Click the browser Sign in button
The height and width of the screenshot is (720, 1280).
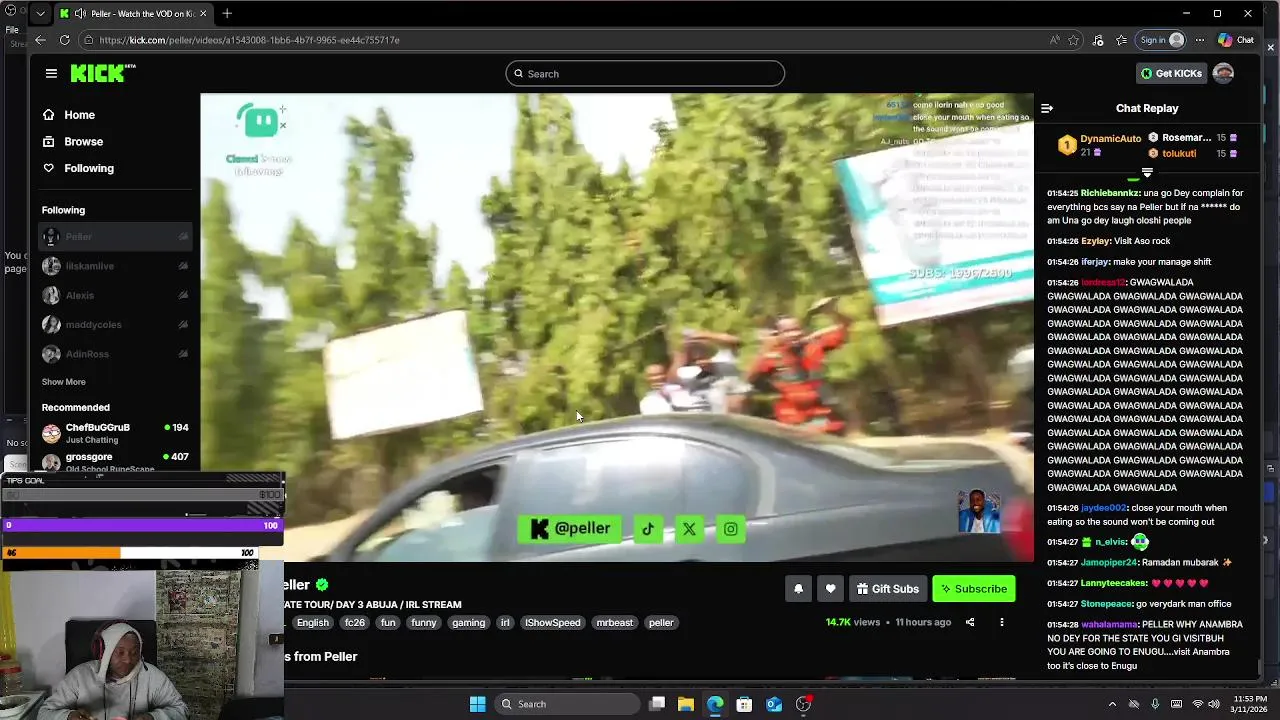(x=1162, y=40)
